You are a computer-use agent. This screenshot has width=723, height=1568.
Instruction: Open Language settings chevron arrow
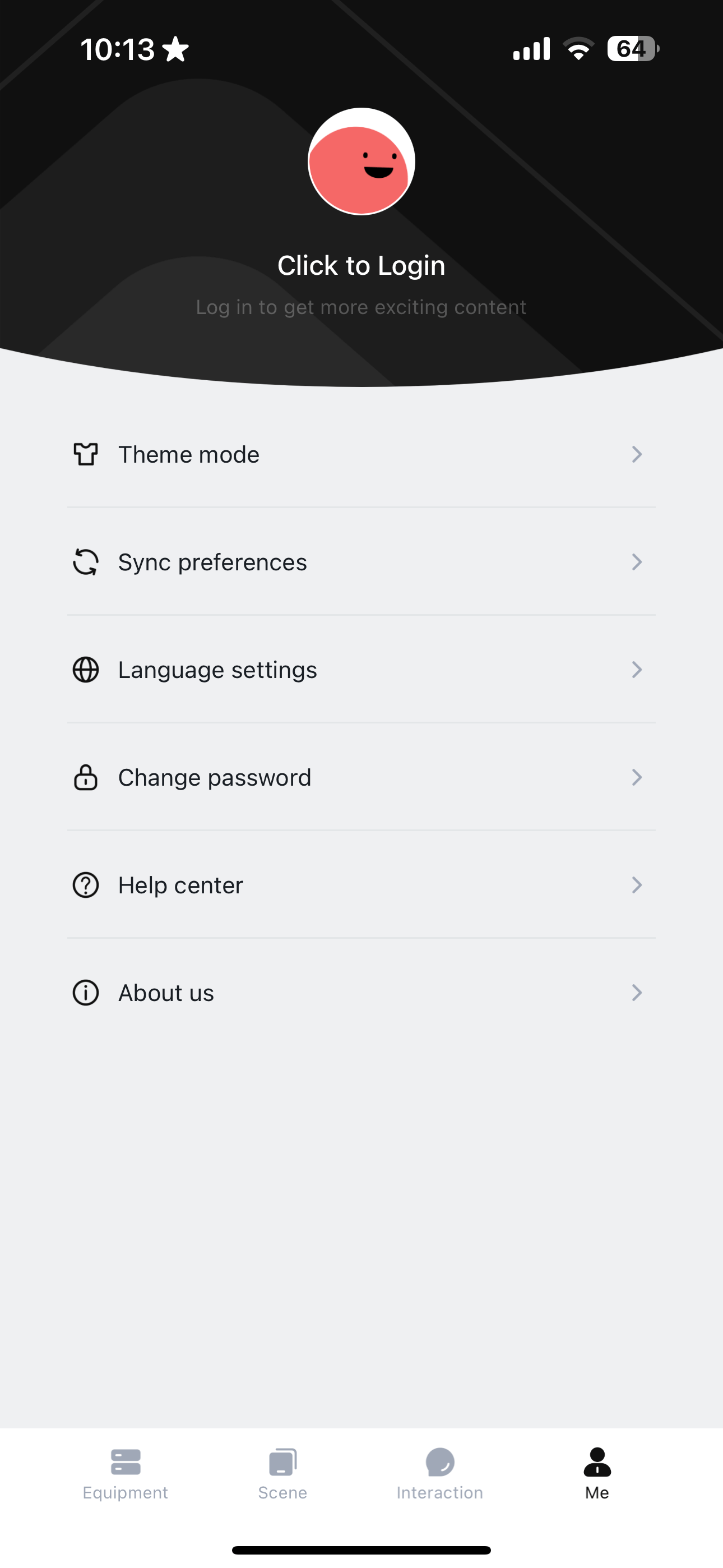click(x=637, y=670)
